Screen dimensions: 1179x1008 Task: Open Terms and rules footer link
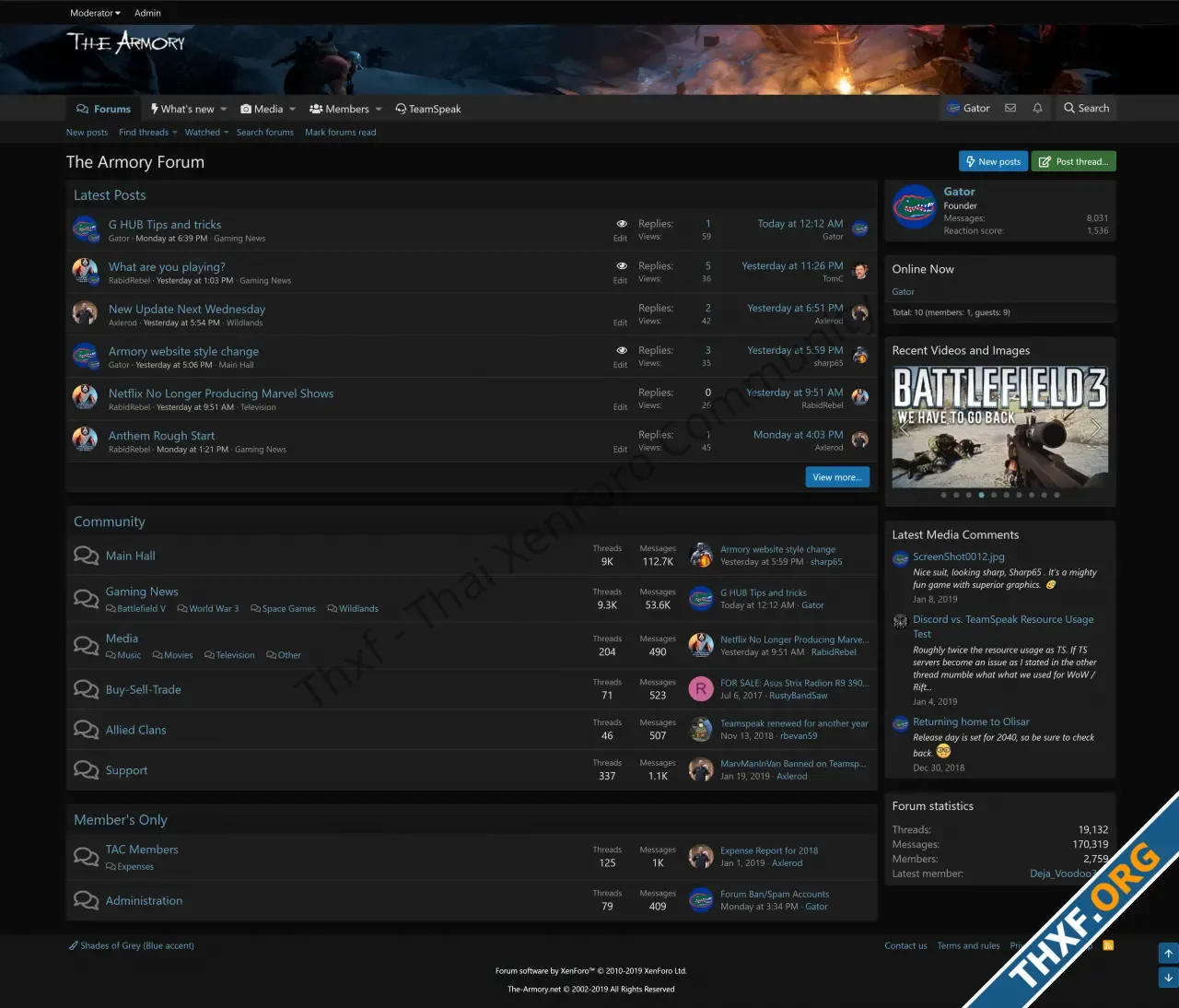968,945
